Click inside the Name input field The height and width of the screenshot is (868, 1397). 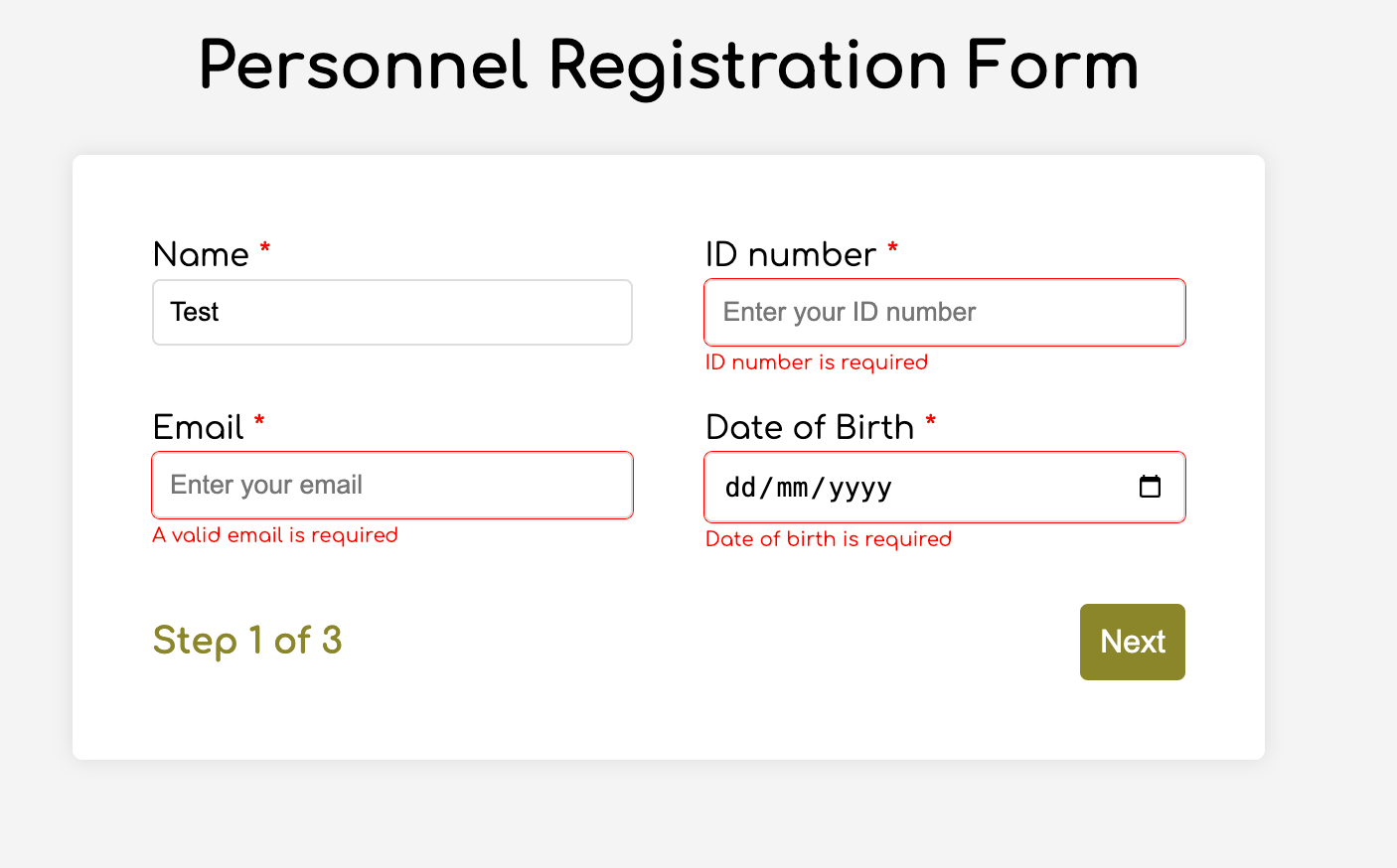point(391,312)
